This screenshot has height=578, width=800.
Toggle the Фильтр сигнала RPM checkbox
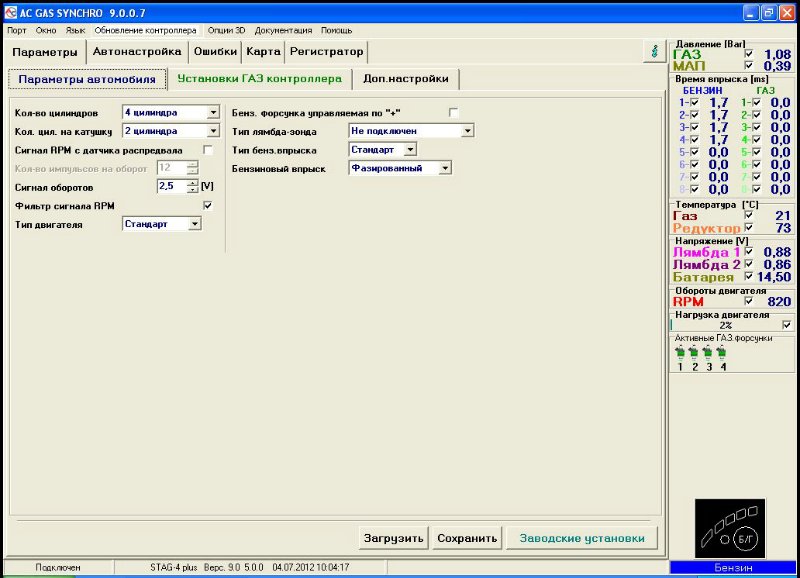pos(208,205)
